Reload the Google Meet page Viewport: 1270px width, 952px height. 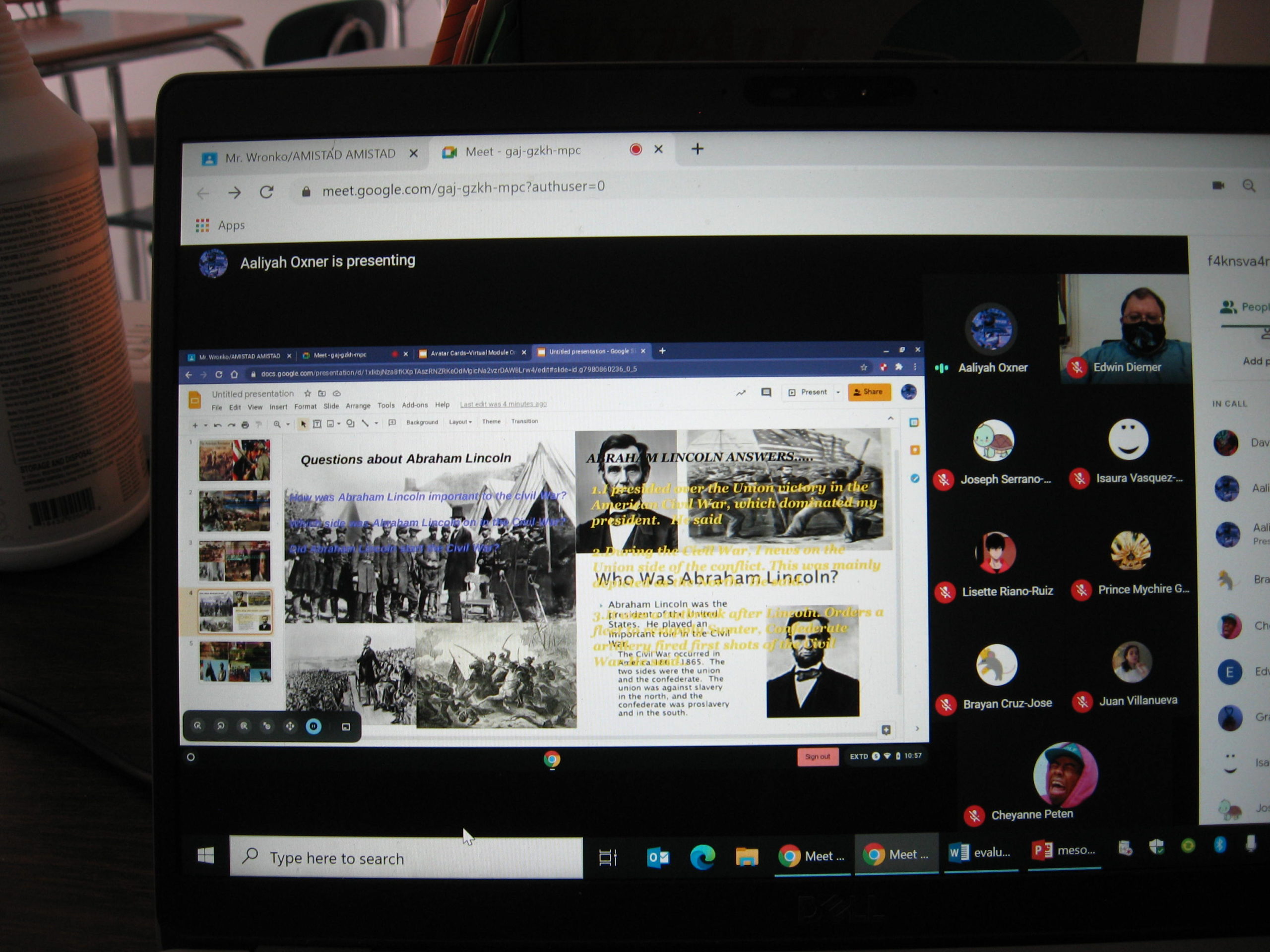[266, 192]
